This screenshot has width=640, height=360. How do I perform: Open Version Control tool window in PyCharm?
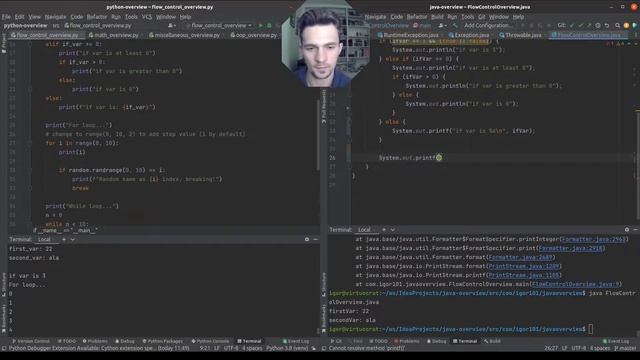tap(31, 341)
